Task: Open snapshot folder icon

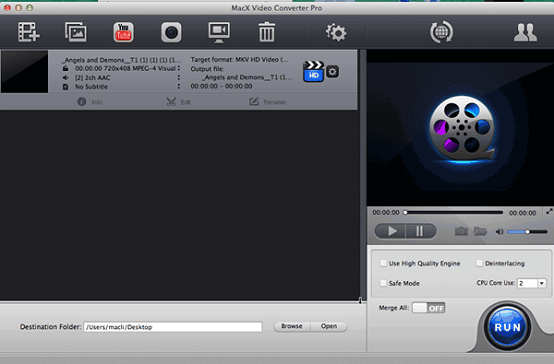Action: pos(480,231)
